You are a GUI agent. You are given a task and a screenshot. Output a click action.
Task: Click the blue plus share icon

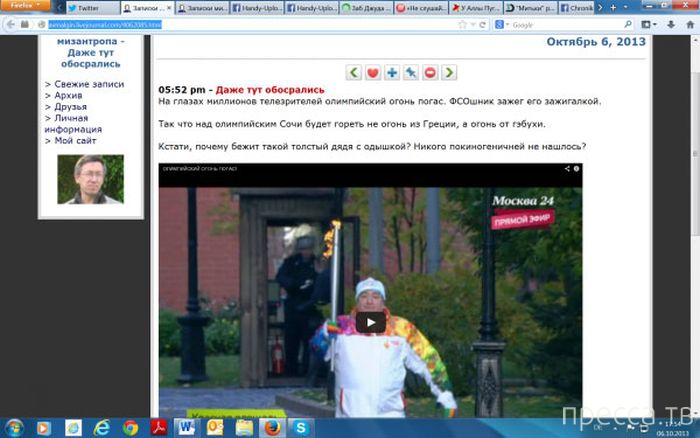pyautogui.click(x=392, y=72)
